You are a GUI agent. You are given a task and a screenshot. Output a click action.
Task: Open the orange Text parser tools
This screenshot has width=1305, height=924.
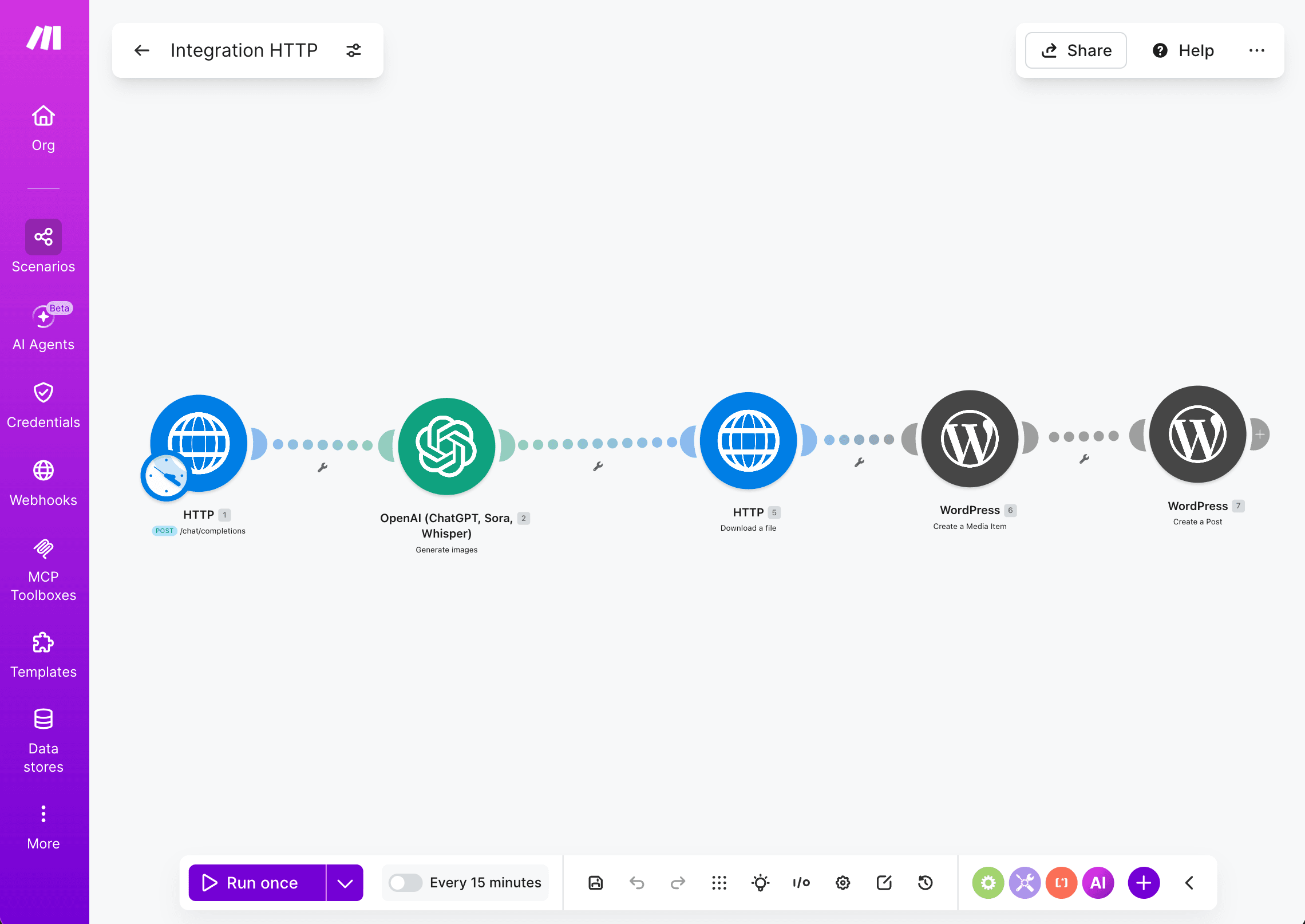click(x=1061, y=883)
